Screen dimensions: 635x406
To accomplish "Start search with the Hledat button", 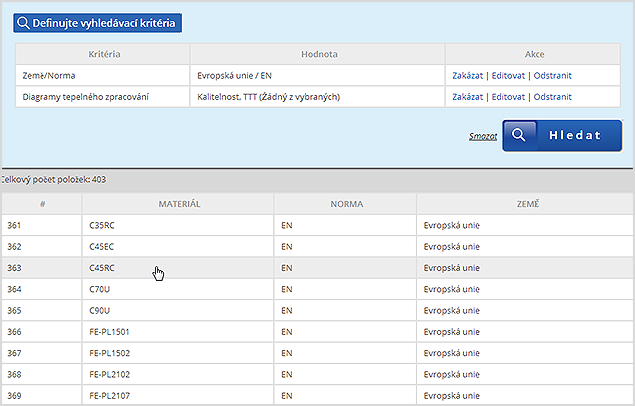I will tap(562, 136).
